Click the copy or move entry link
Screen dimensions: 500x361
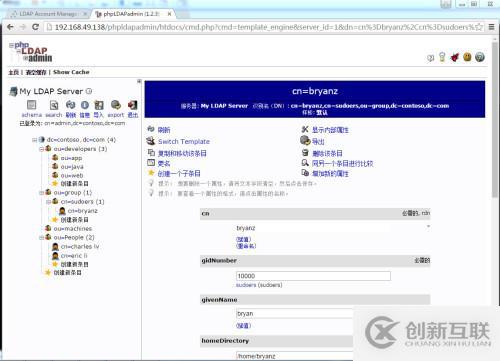[x=182, y=153]
